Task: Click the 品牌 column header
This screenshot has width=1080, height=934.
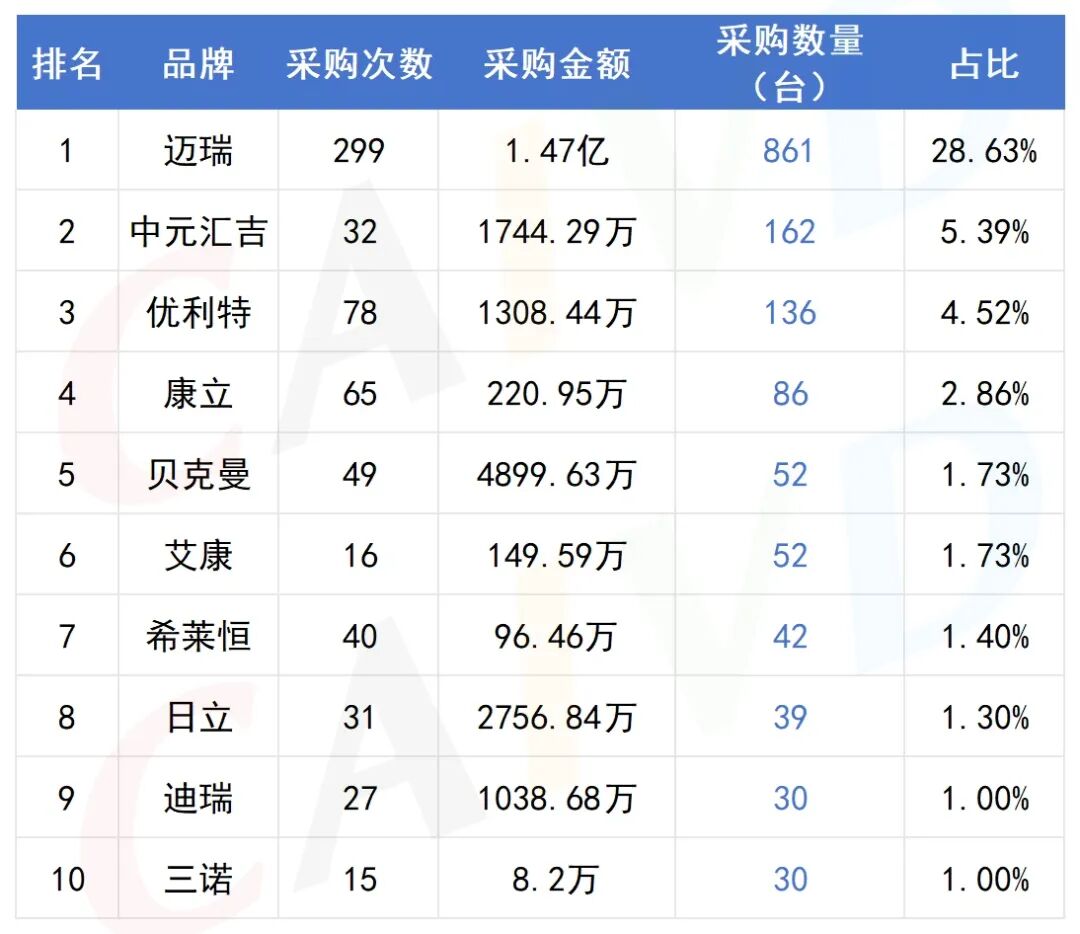Action: tap(198, 64)
